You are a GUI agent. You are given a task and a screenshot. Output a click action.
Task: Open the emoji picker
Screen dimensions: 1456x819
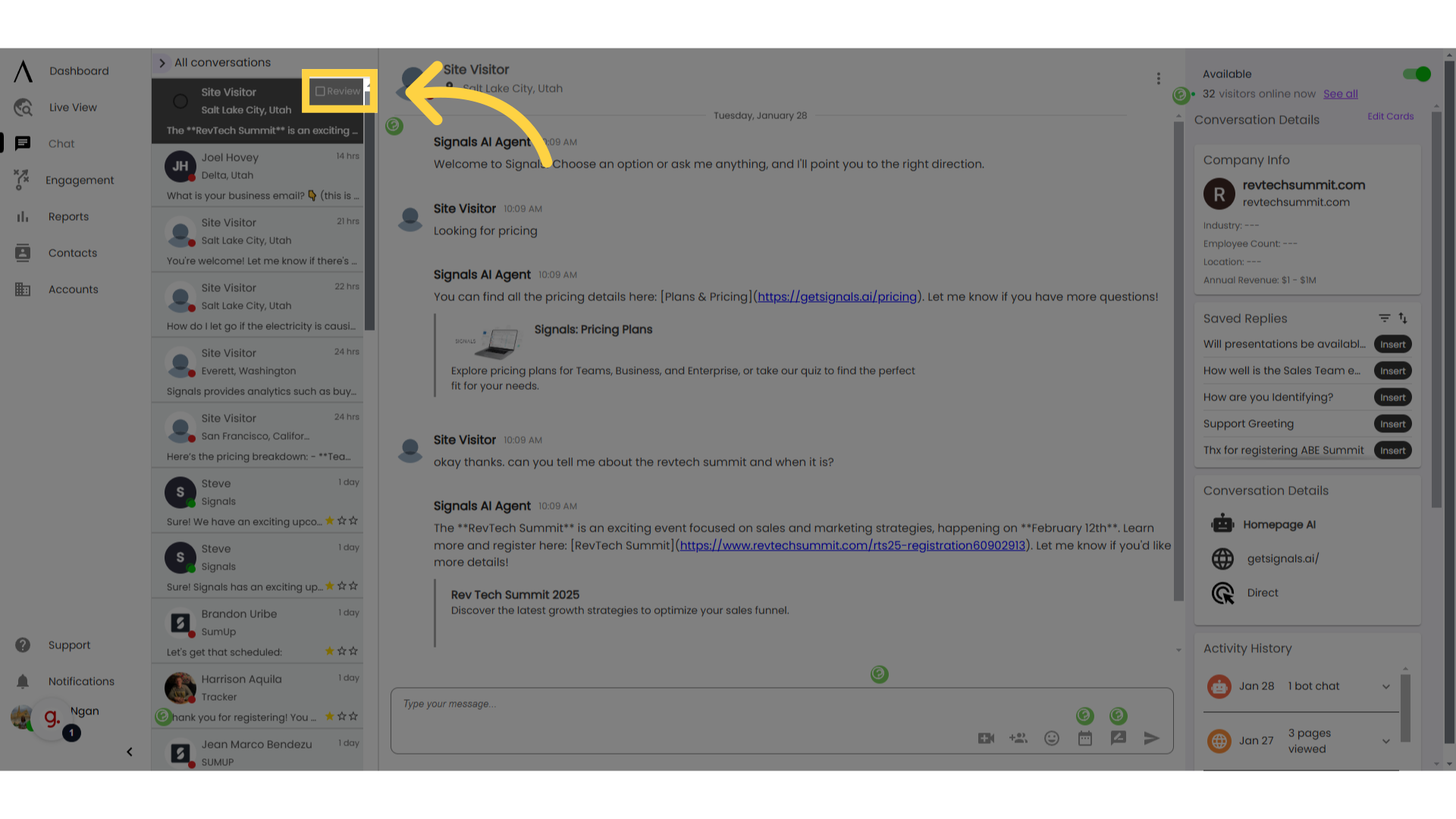(x=1052, y=739)
